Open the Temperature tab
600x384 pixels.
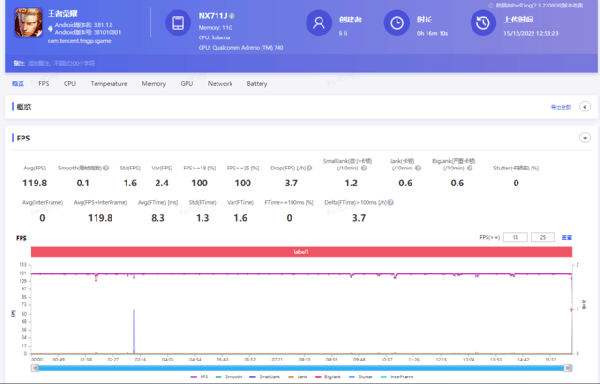(109, 83)
